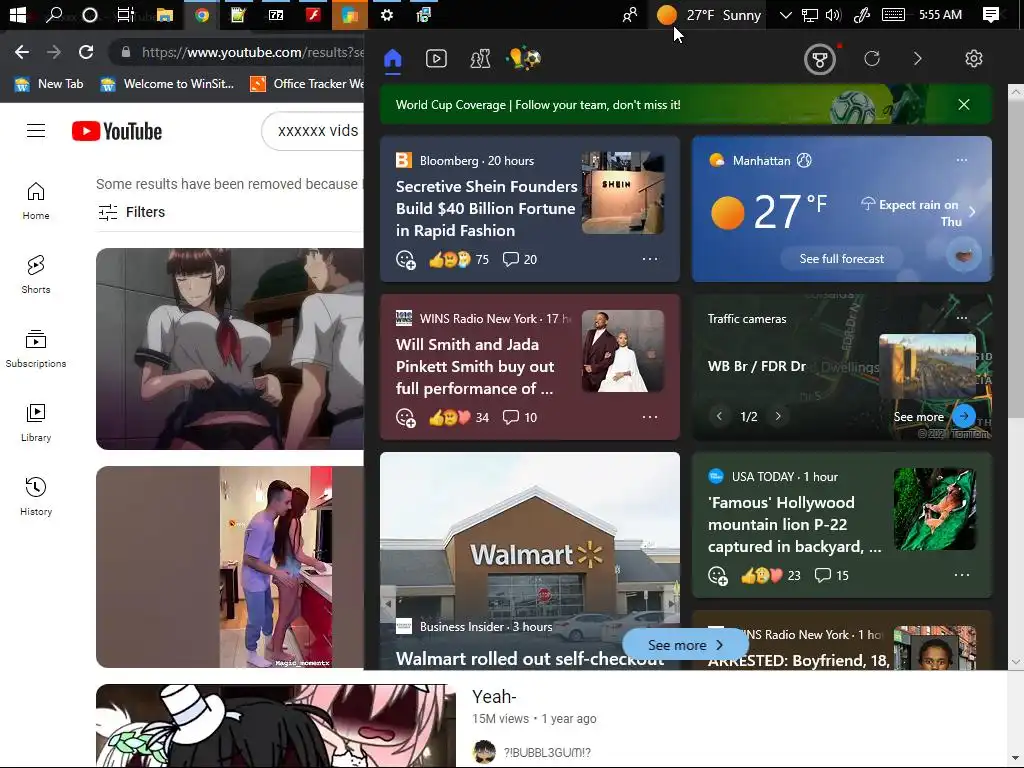Select the widget Watch video tab

pos(436,59)
